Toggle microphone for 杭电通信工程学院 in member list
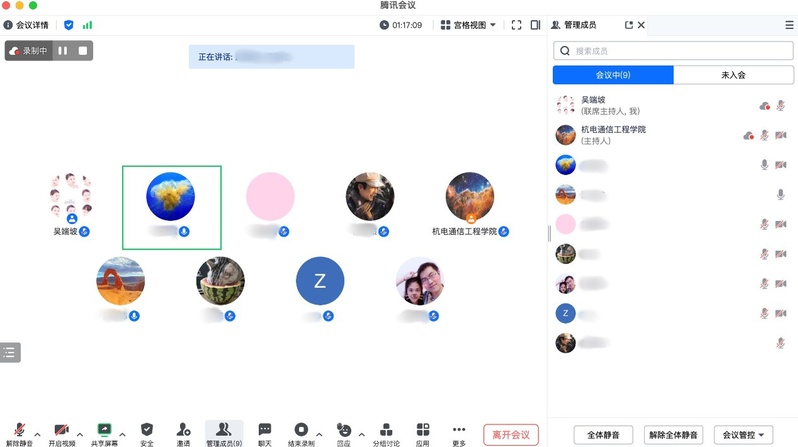798x447 pixels. 764,135
